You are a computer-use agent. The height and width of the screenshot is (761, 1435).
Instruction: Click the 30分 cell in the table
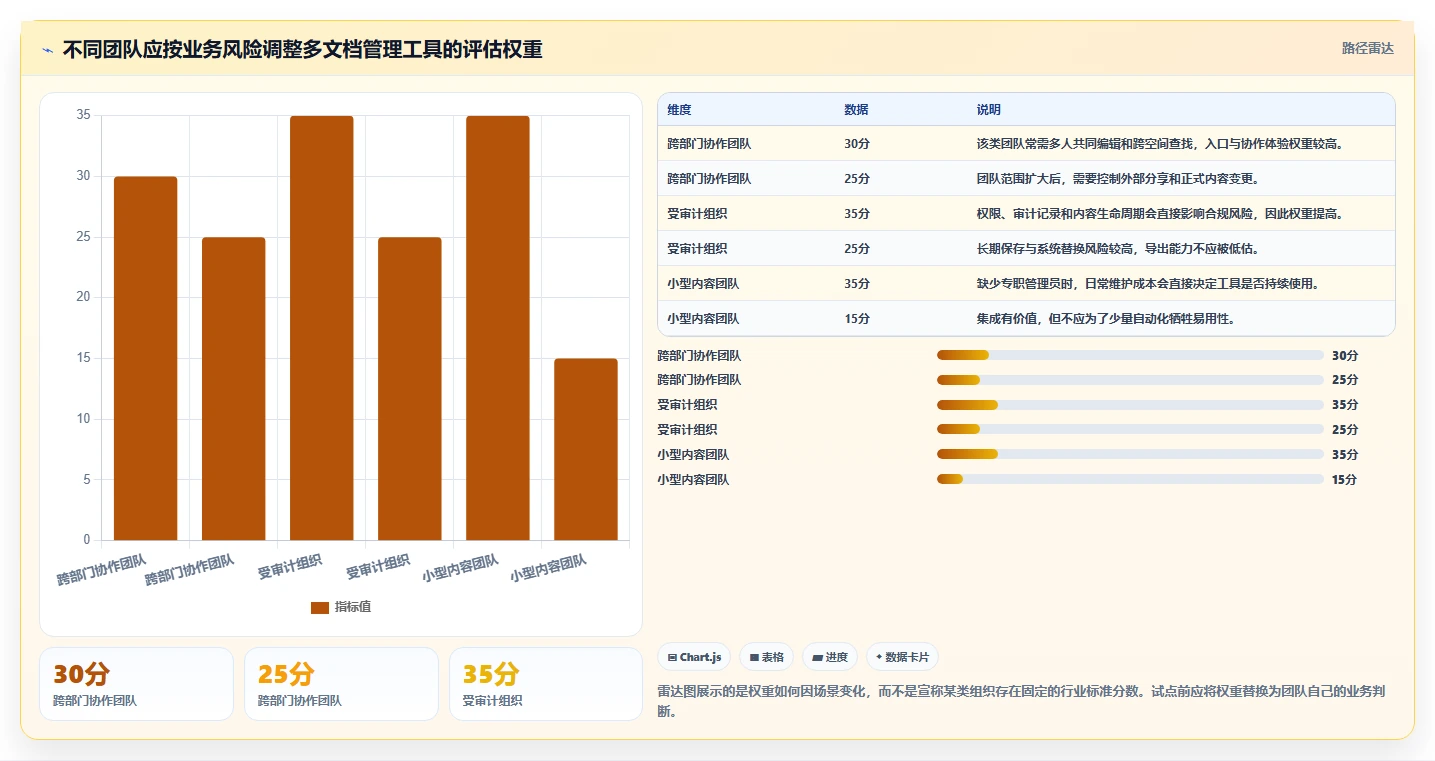tap(857, 144)
